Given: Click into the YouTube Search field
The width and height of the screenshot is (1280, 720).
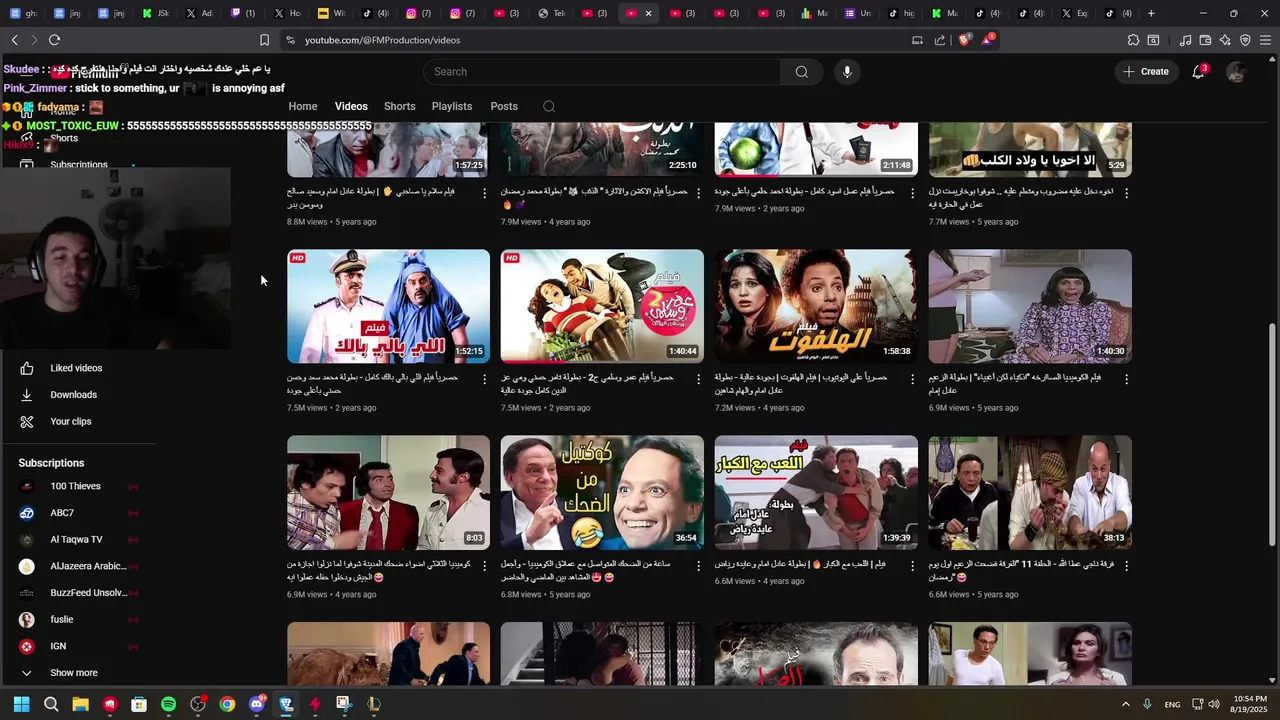Looking at the screenshot, I should (x=602, y=72).
